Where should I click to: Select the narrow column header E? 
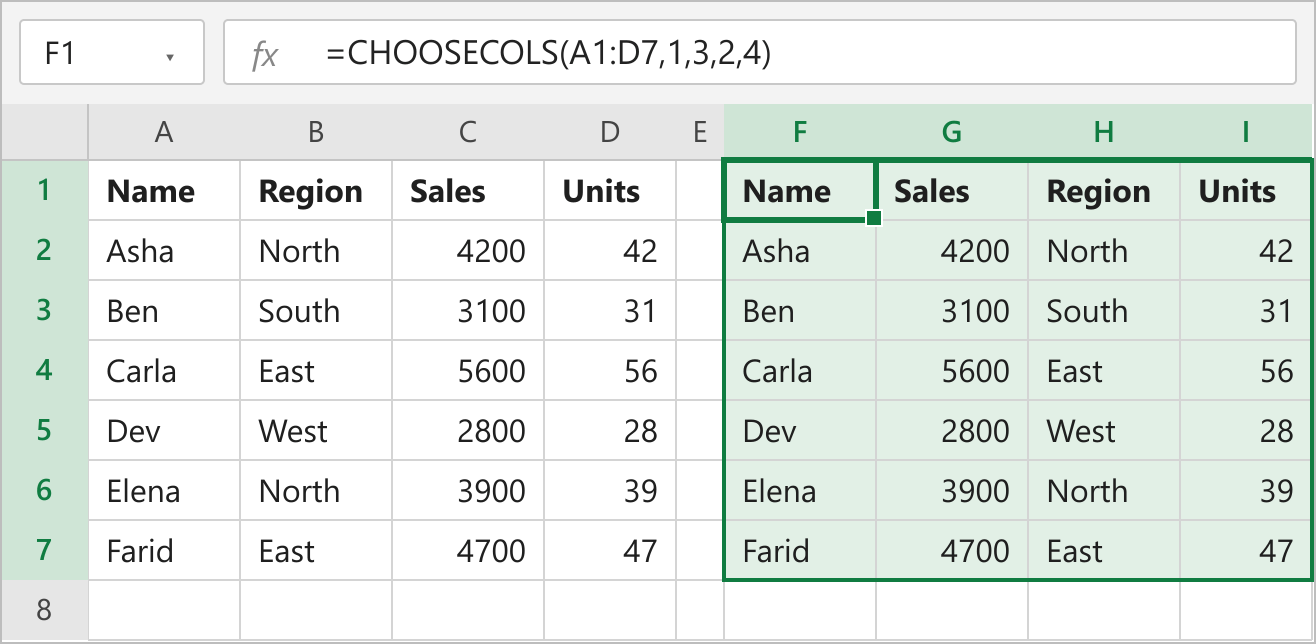click(700, 132)
